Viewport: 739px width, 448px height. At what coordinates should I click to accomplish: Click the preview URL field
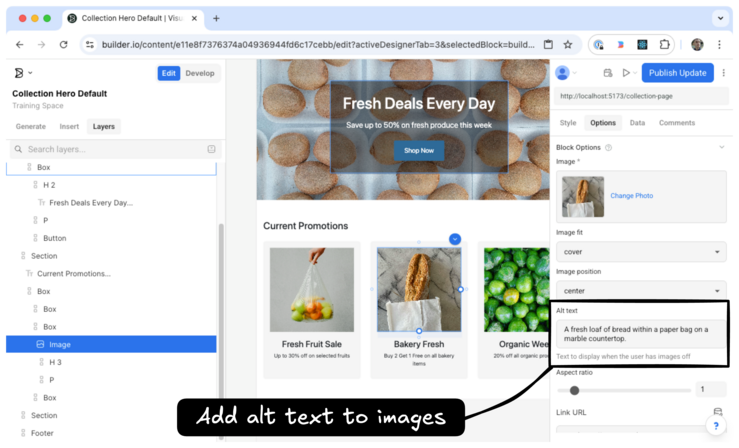[x=641, y=96]
